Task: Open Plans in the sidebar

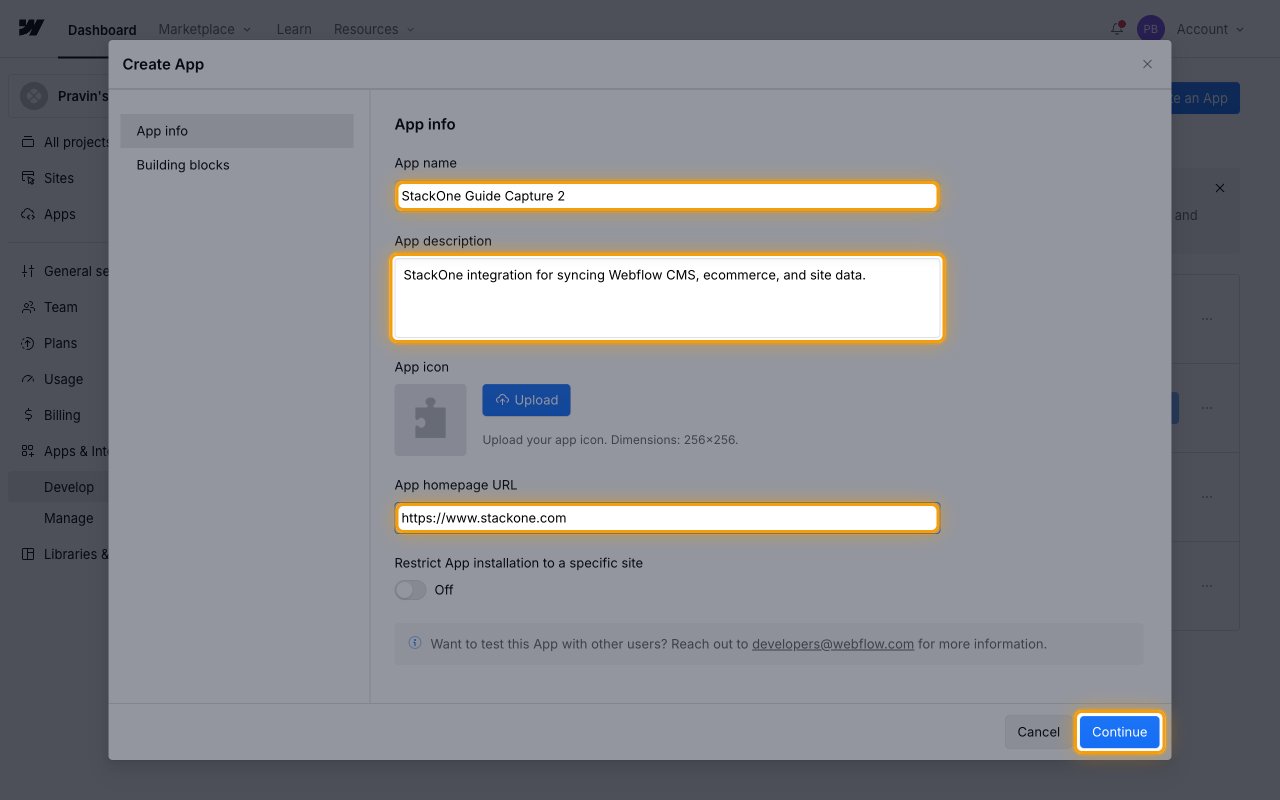Action: (60, 343)
